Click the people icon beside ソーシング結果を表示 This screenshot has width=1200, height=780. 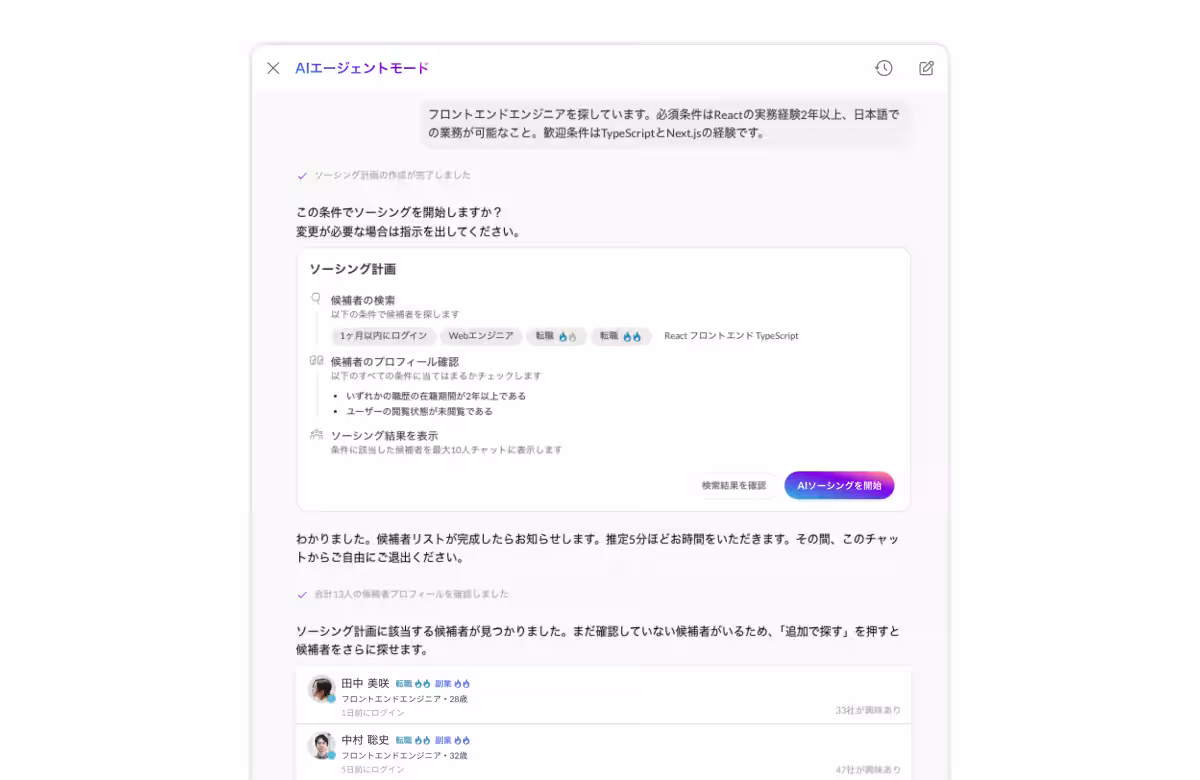316,434
